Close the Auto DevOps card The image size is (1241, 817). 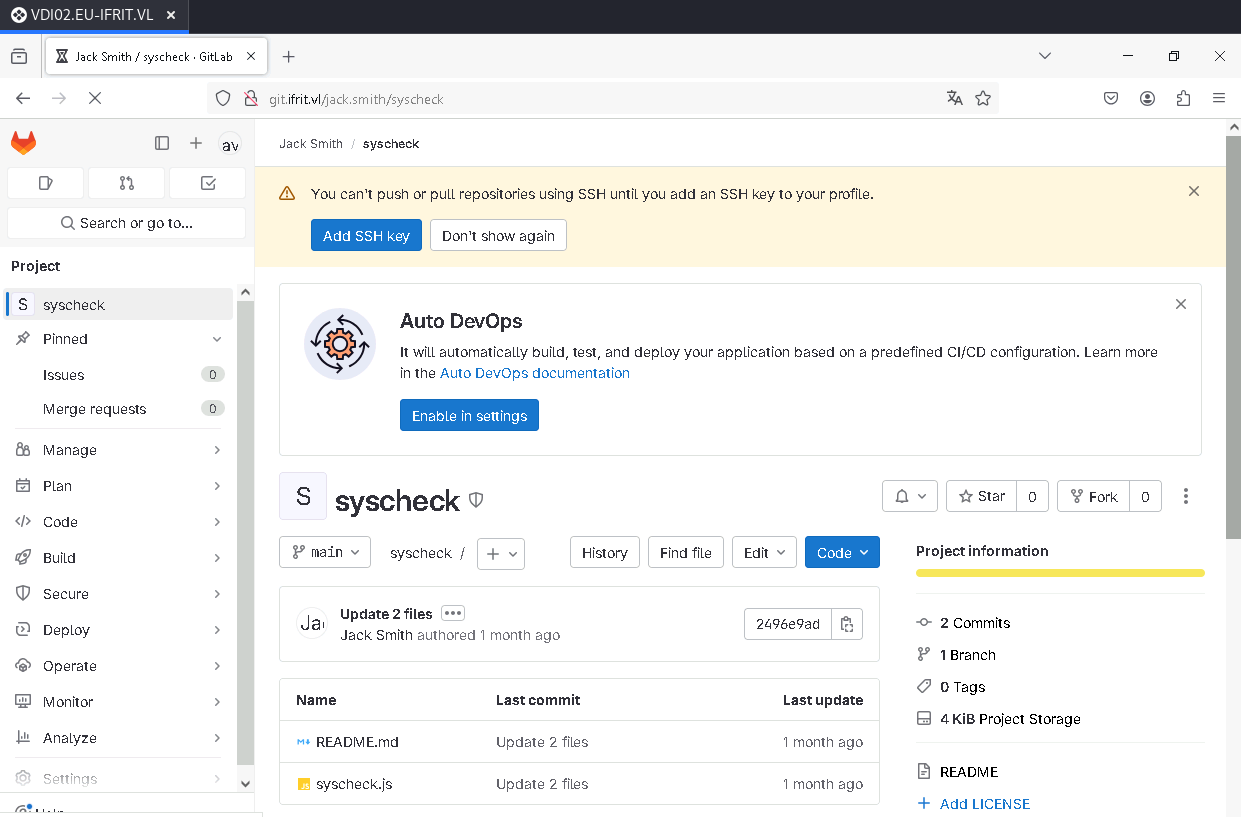point(1181,304)
